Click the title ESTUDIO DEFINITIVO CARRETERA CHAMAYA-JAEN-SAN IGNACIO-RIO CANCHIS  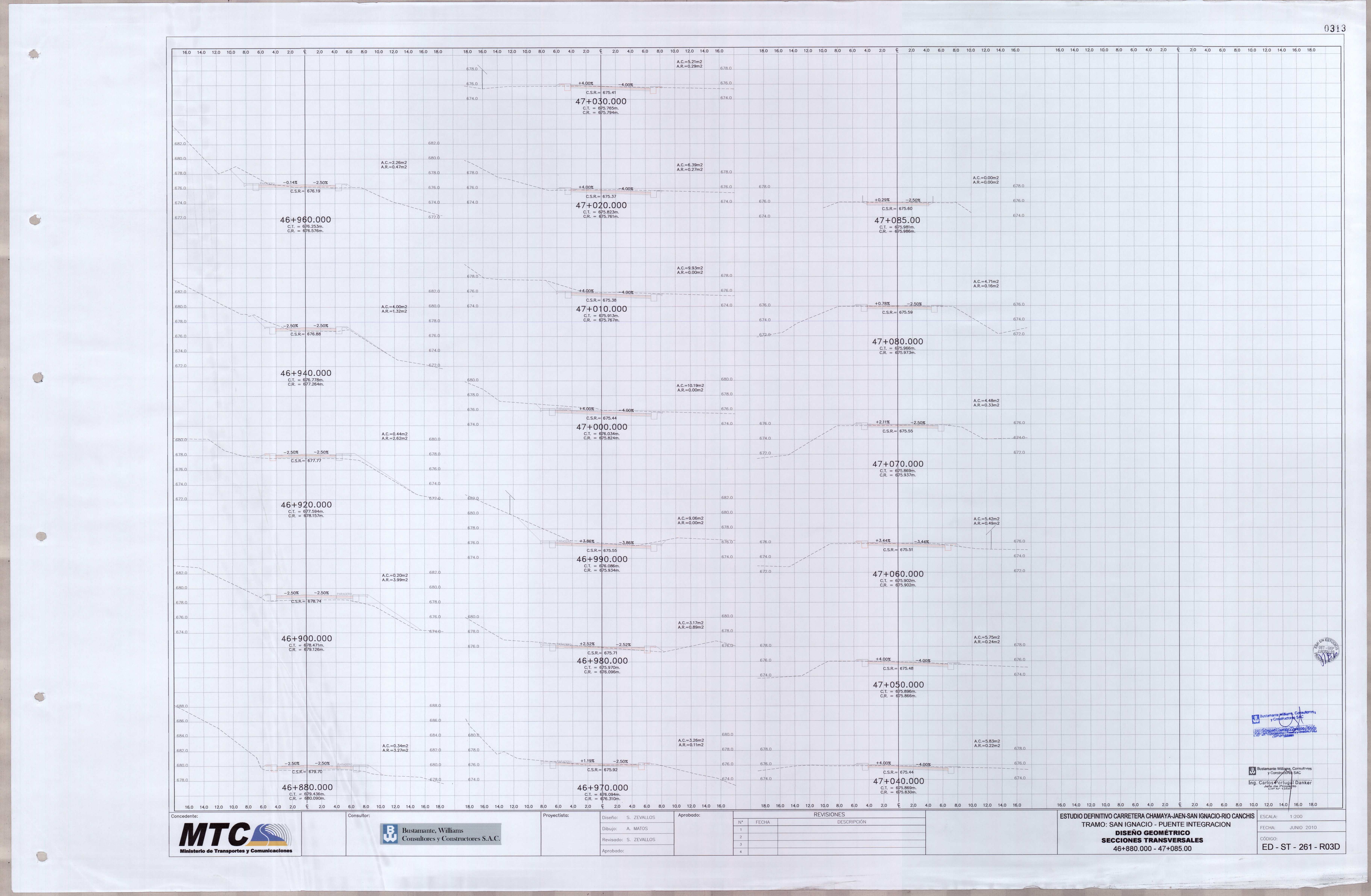[x=1157, y=817]
